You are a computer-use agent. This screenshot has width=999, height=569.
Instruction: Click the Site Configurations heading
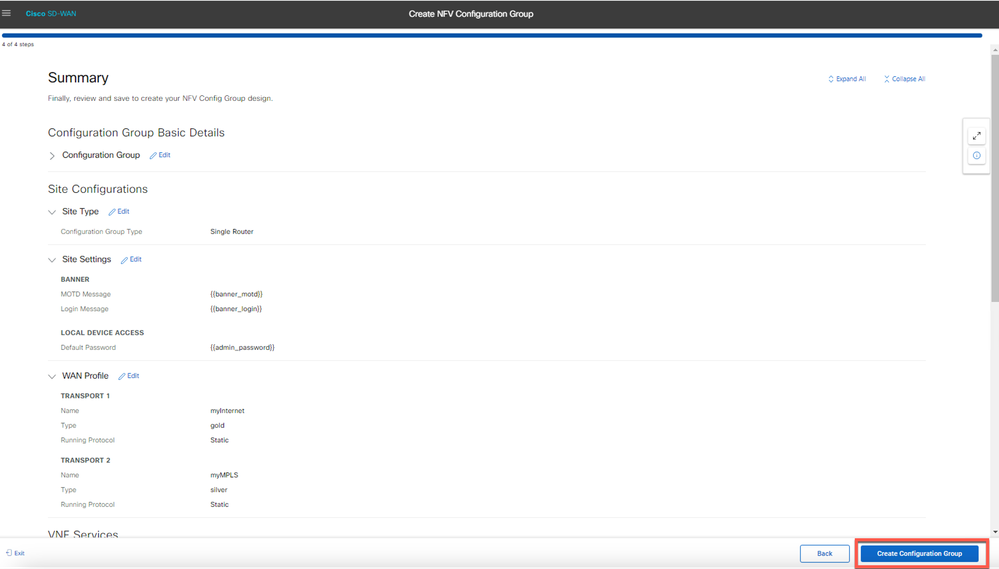(97, 189)
